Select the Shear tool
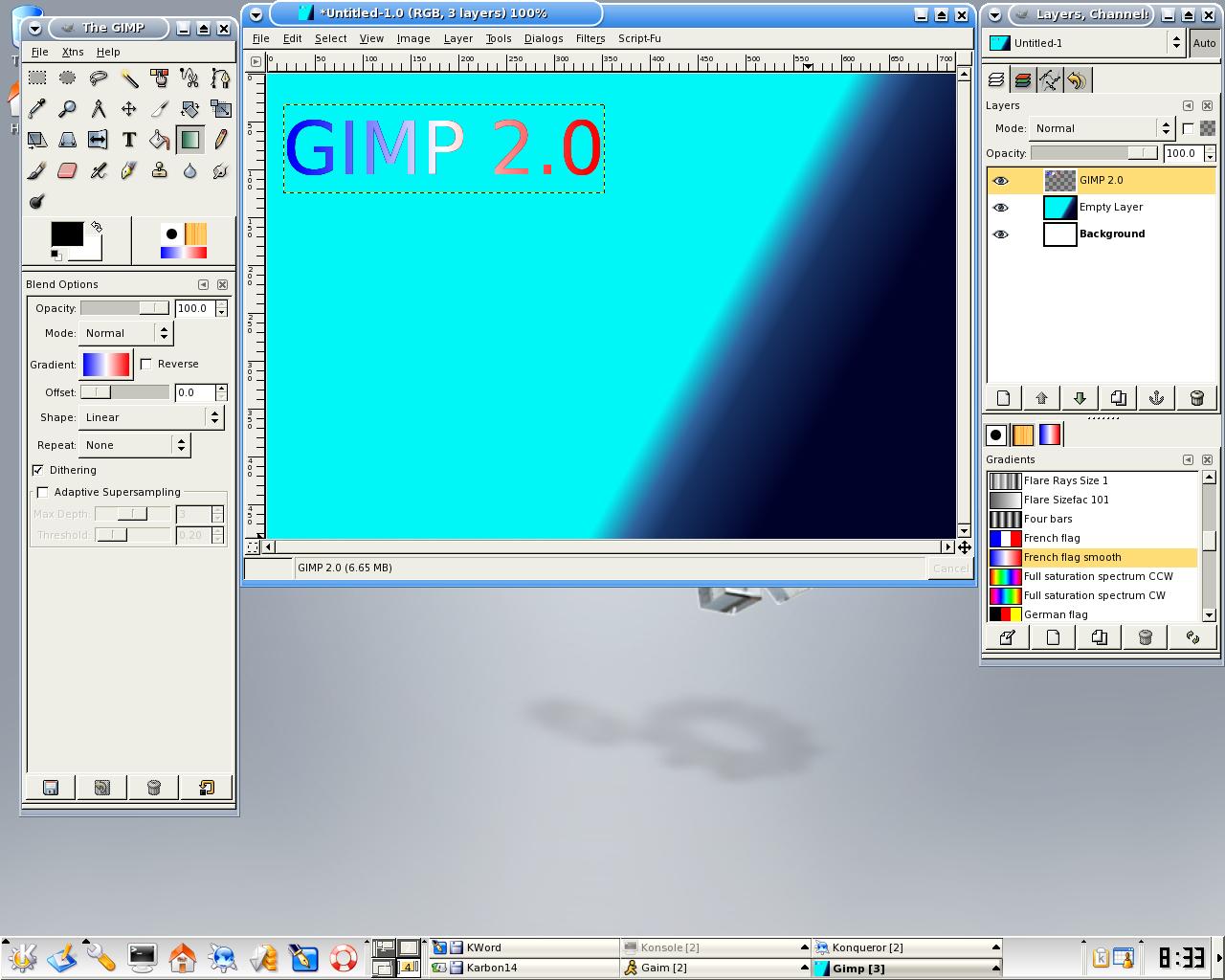1225x980 pixels. coord(37,140)
